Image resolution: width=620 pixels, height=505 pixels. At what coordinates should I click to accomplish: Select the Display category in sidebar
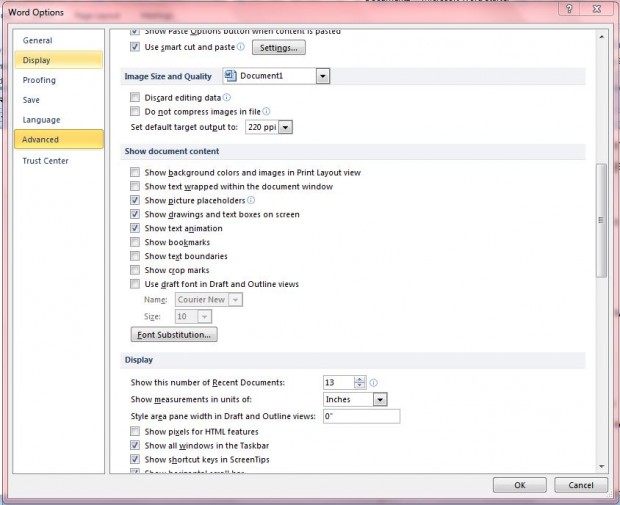tap(59, 60)
